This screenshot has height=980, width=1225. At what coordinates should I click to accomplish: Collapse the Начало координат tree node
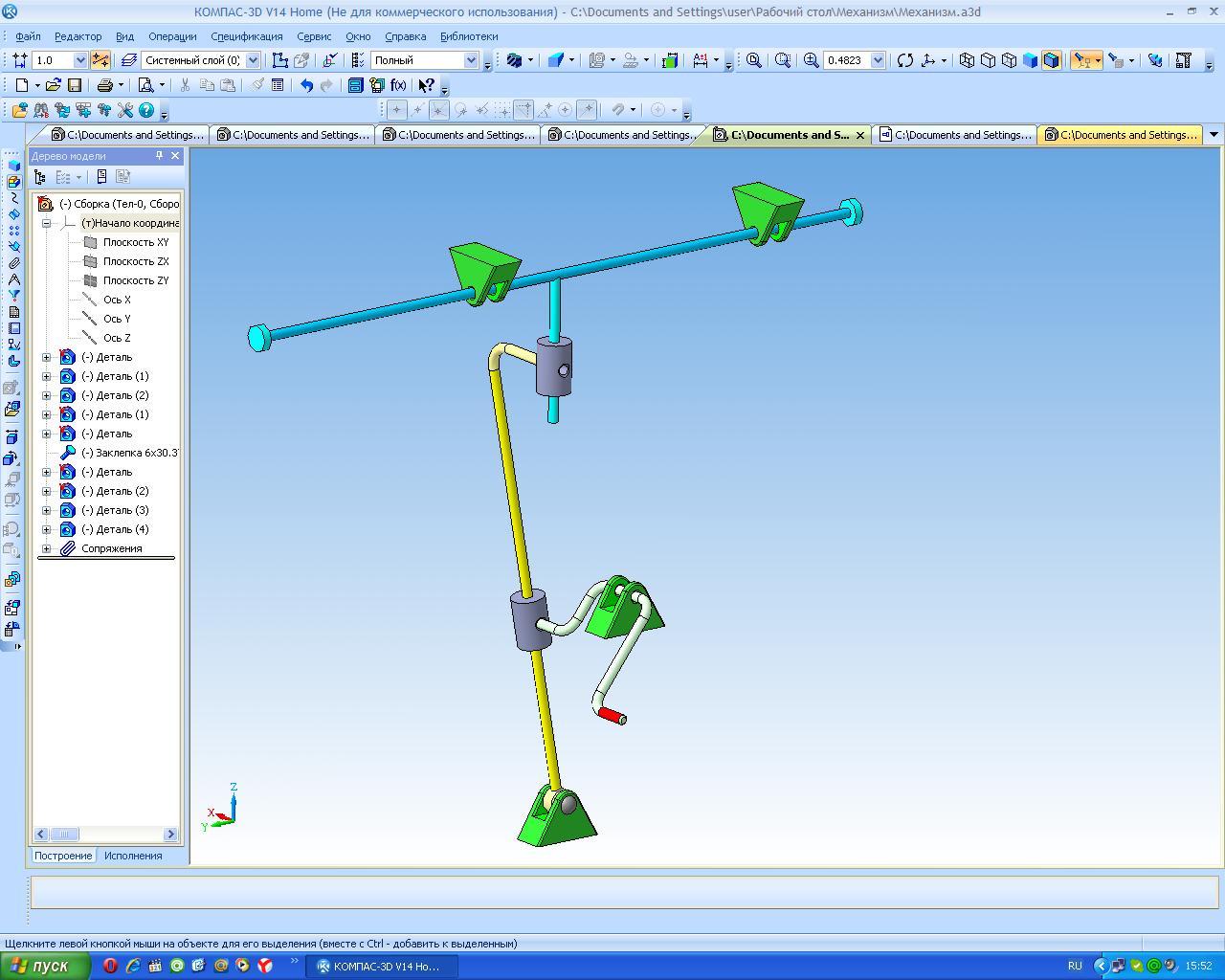pos(46,223)
